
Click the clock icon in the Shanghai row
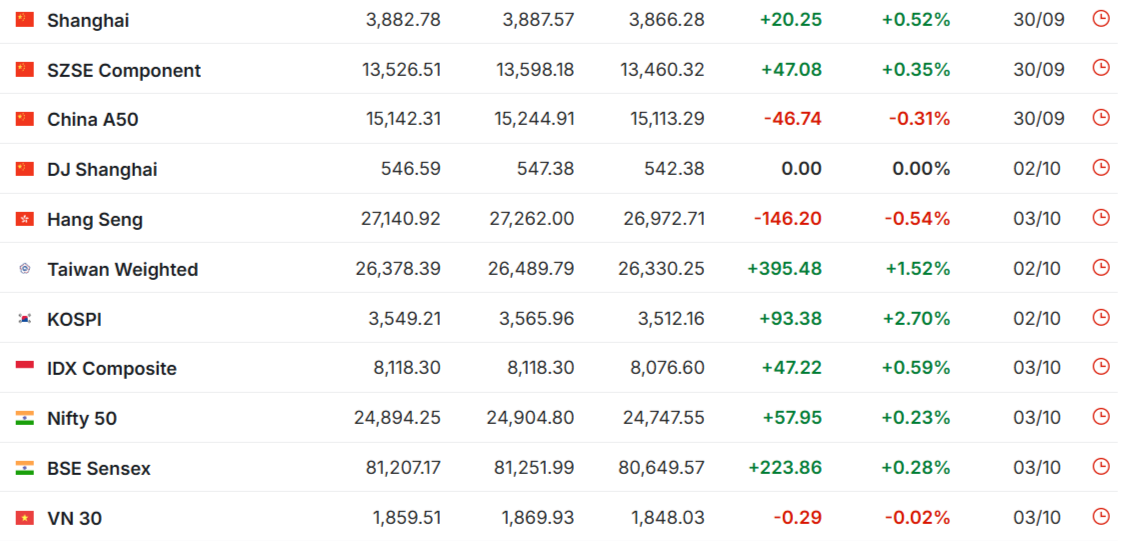coord(1101,19)
